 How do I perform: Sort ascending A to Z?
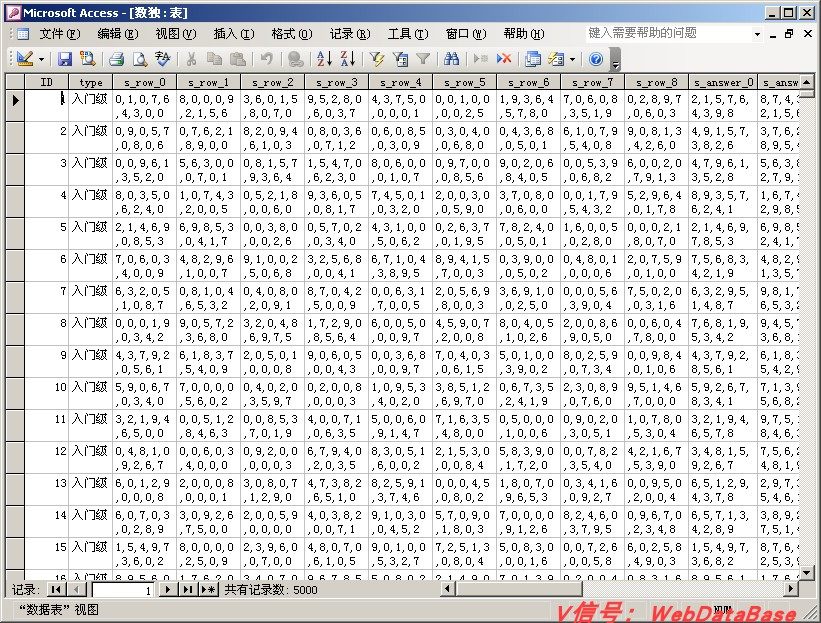(x=324, y=59)
